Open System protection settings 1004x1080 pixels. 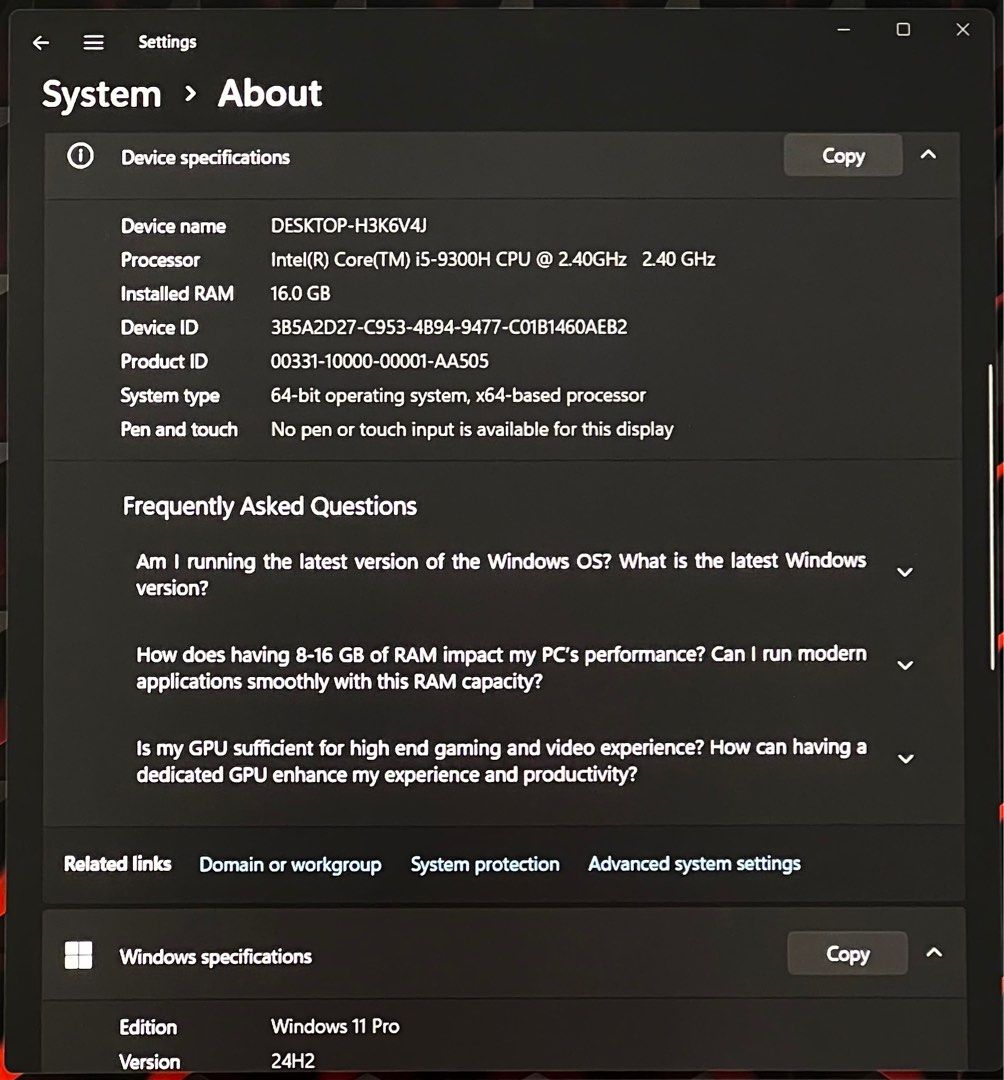point(485,864)
